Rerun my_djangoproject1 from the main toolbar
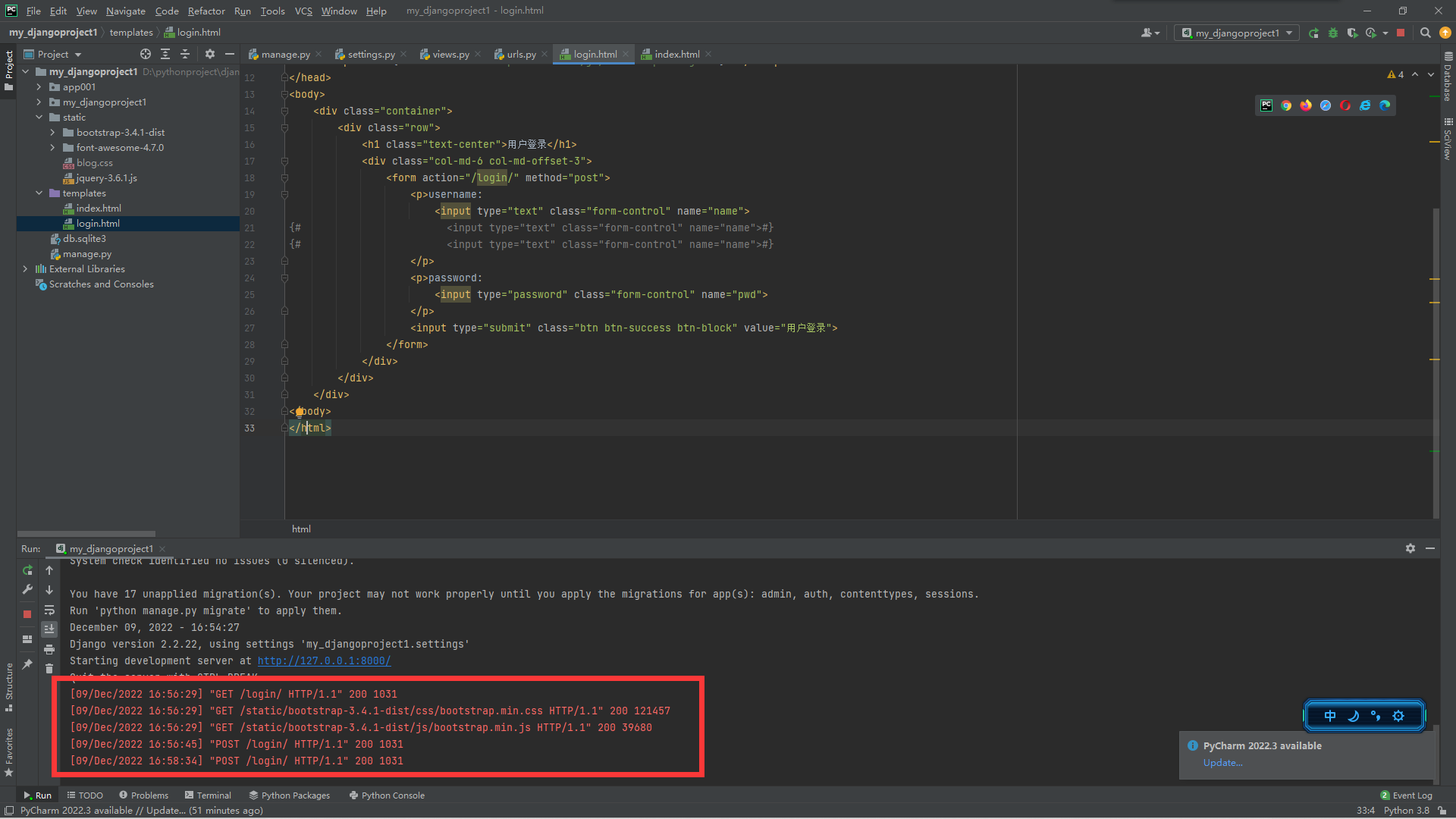This screenshot has height=819, width=1456. (1313, 33)
